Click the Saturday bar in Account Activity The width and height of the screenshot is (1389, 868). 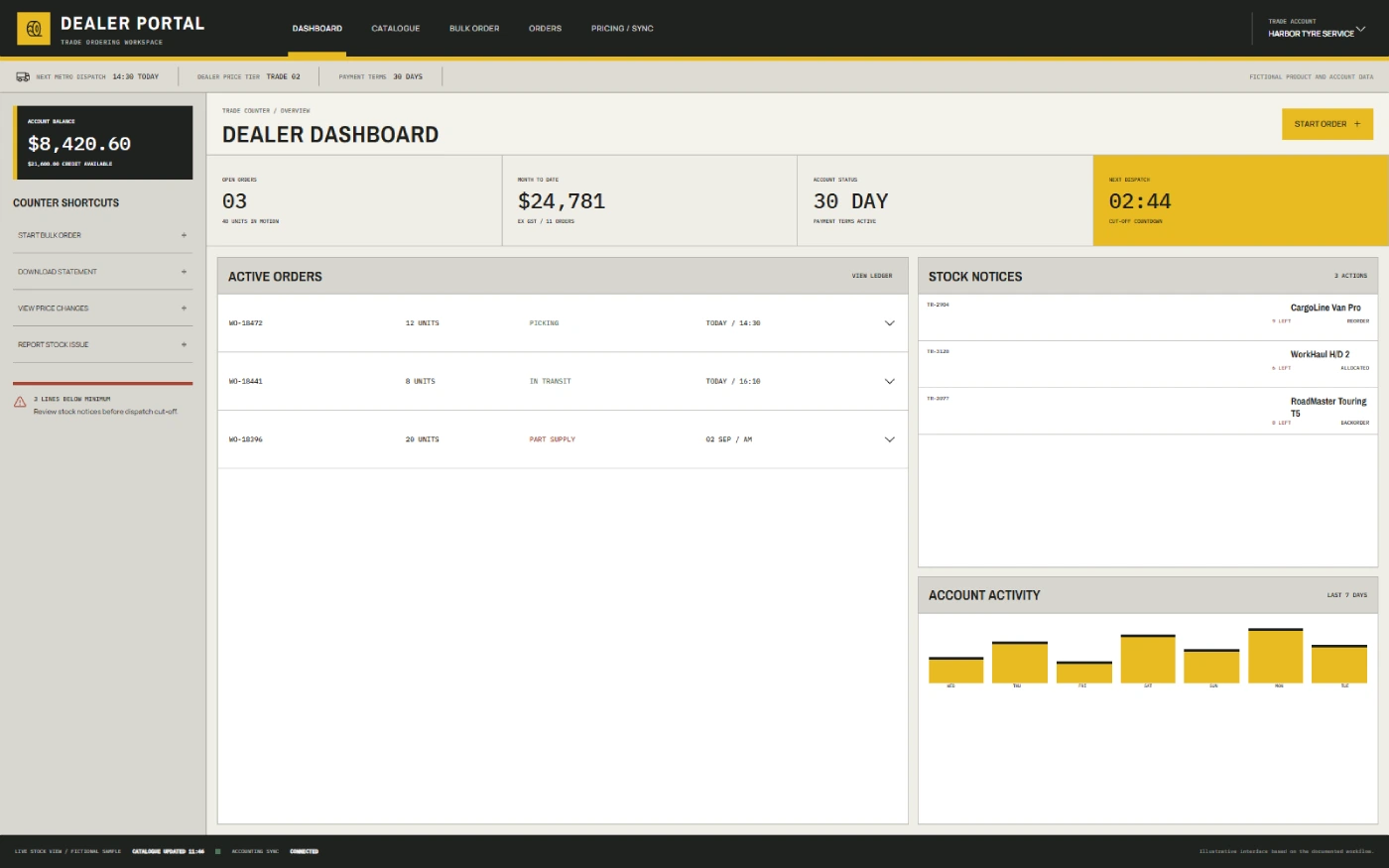click(1148, 659)
